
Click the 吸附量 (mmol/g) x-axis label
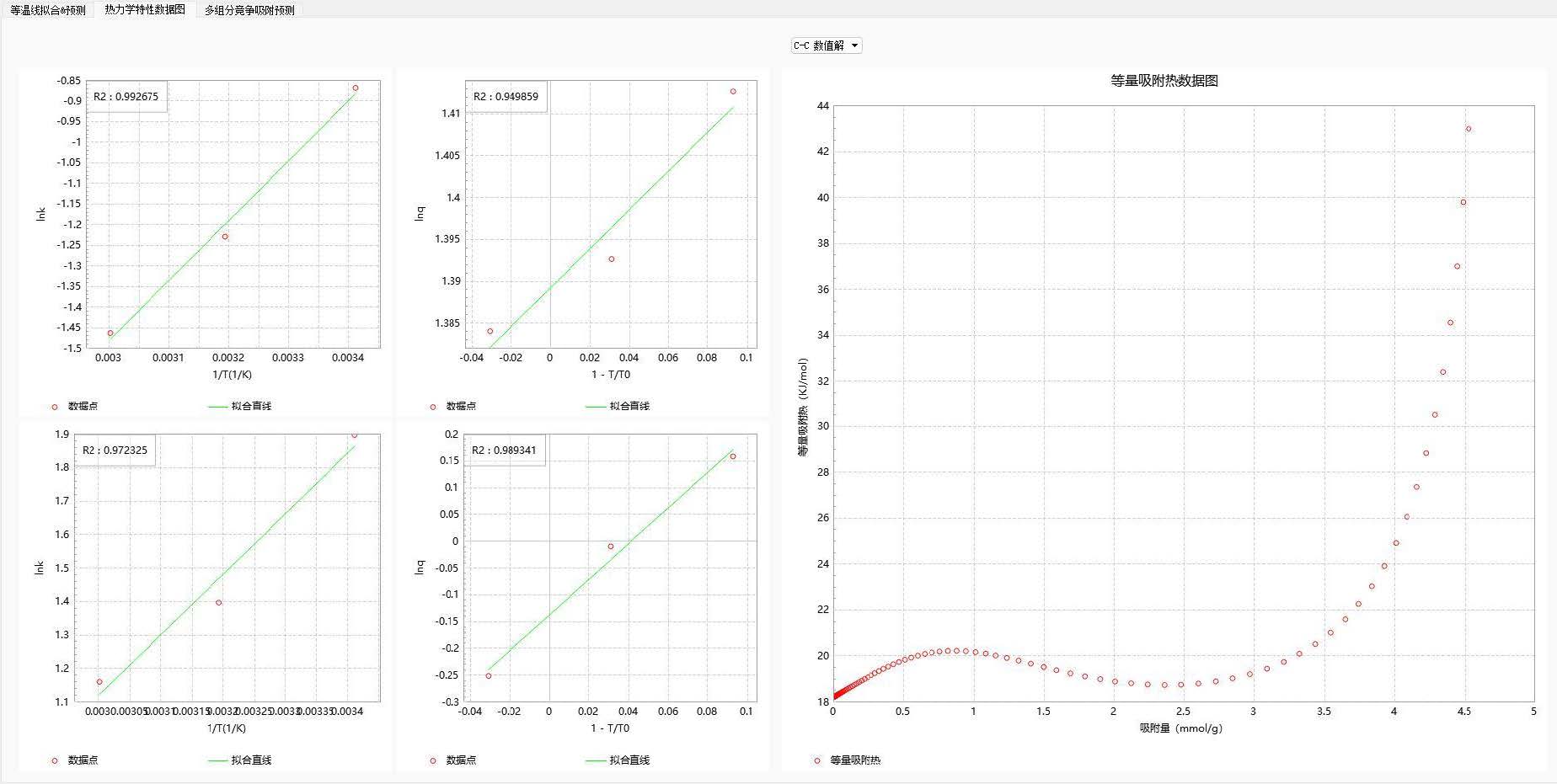pyautogui.click(x=1180, y=728)
